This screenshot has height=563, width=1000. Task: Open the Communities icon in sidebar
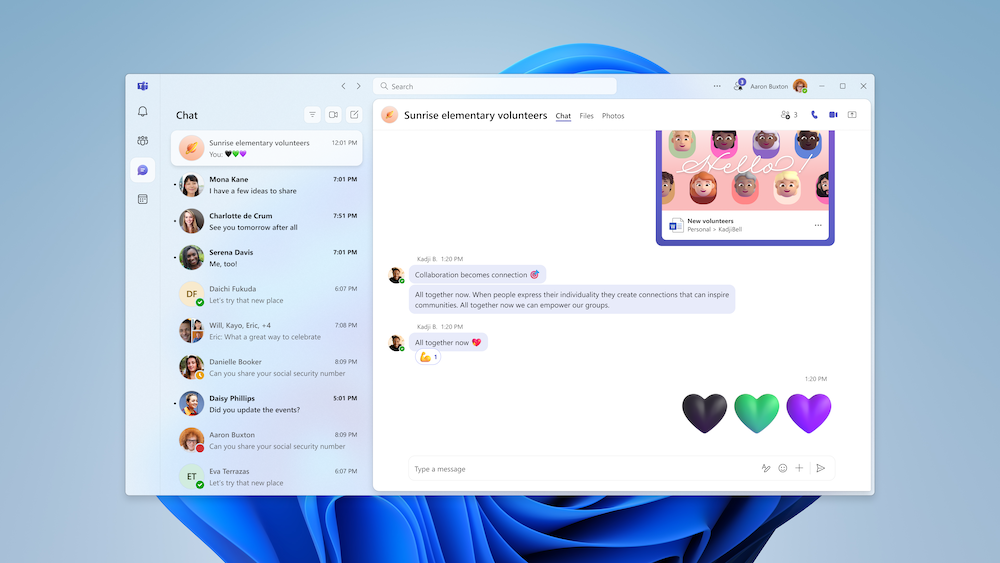(x=143, y=141)
